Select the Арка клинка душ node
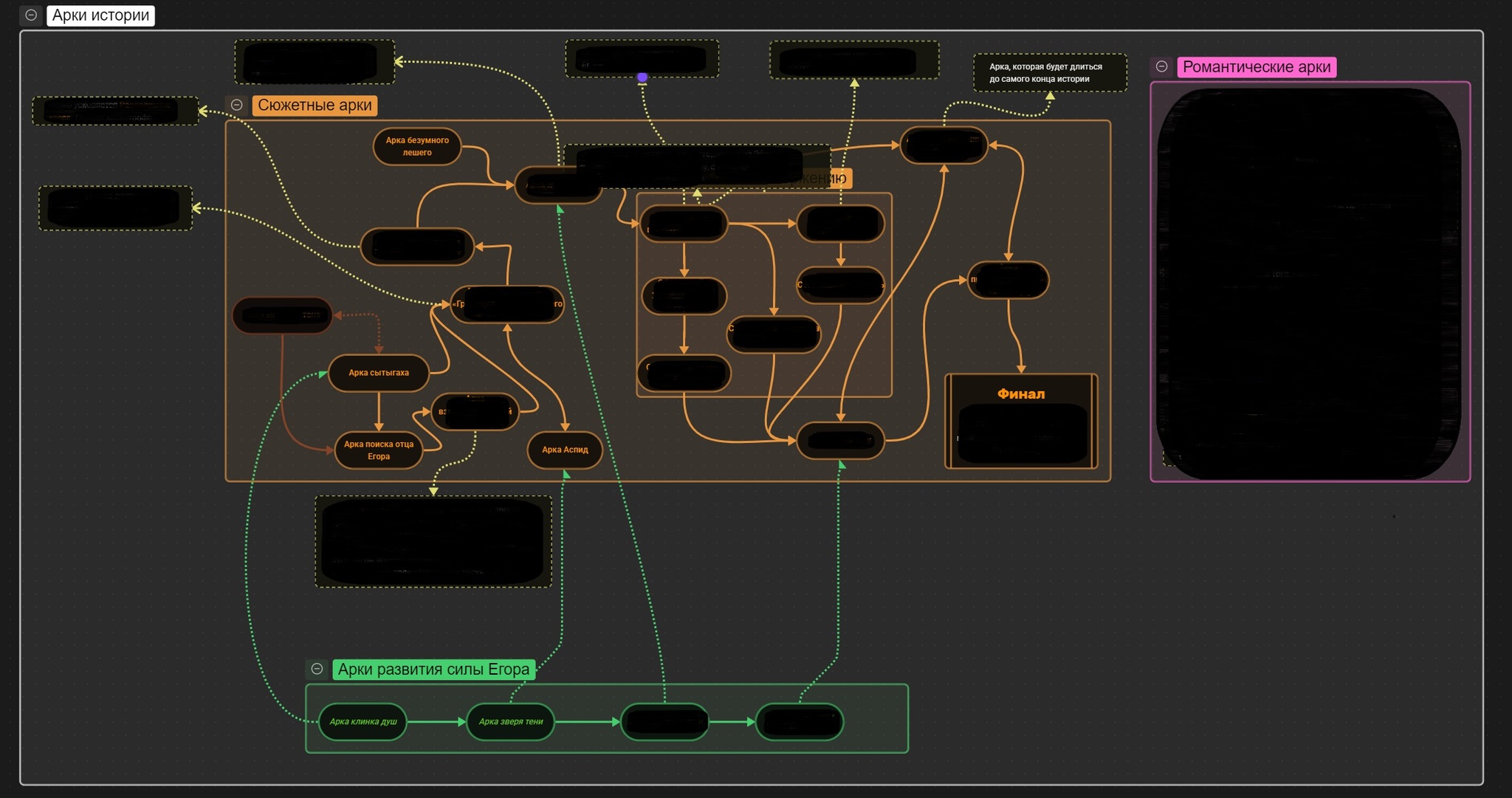 363,722
